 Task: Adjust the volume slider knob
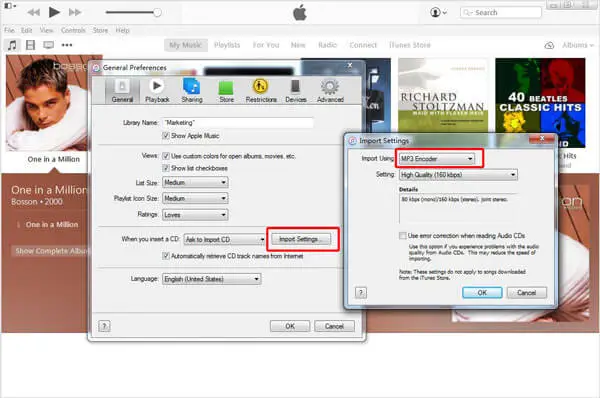tap(157, 13)
